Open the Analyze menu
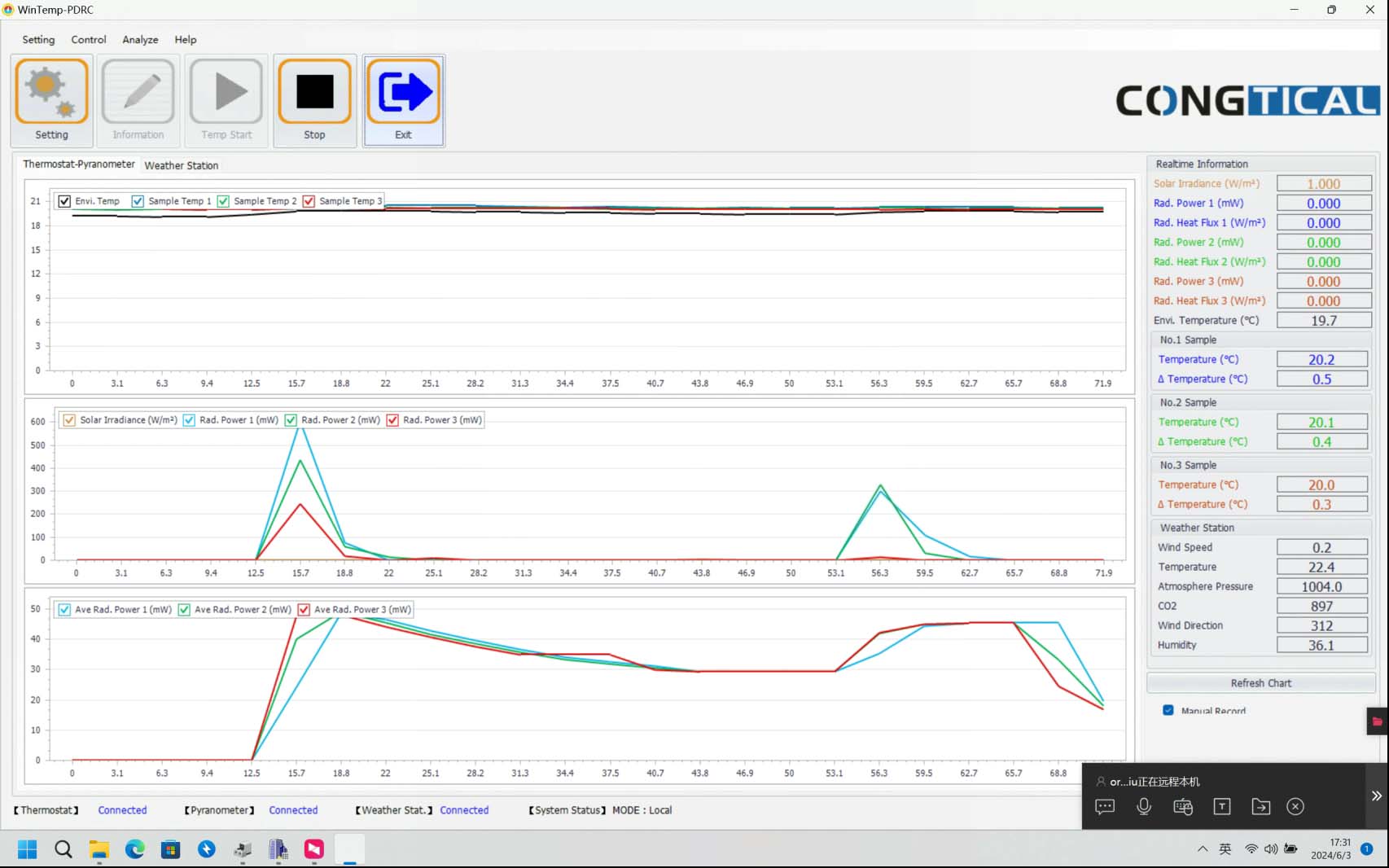This screenshot has height=868, width=1389. point(140,39)
